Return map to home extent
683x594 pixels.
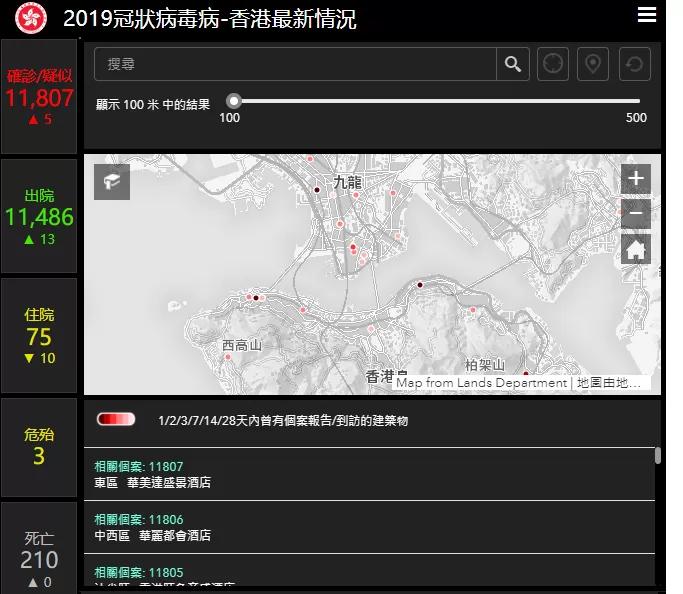(x=636, y=249)
